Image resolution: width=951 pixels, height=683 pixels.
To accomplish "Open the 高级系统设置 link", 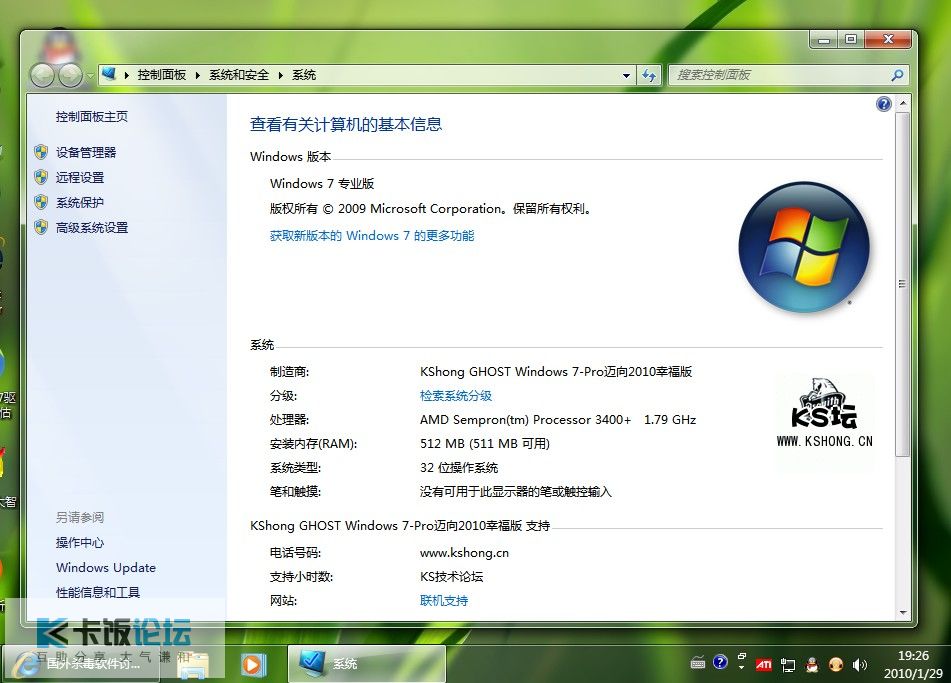I will click(92, 227).
